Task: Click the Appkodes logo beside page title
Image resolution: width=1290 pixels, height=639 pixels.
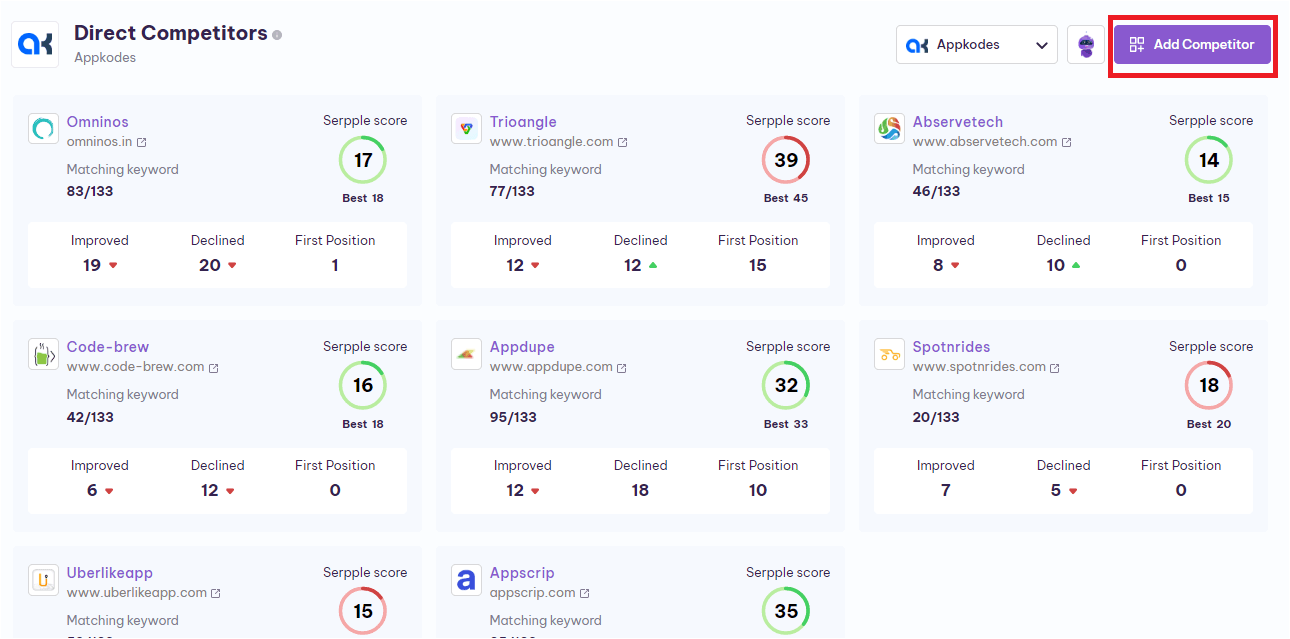Action: pos(35,45)
